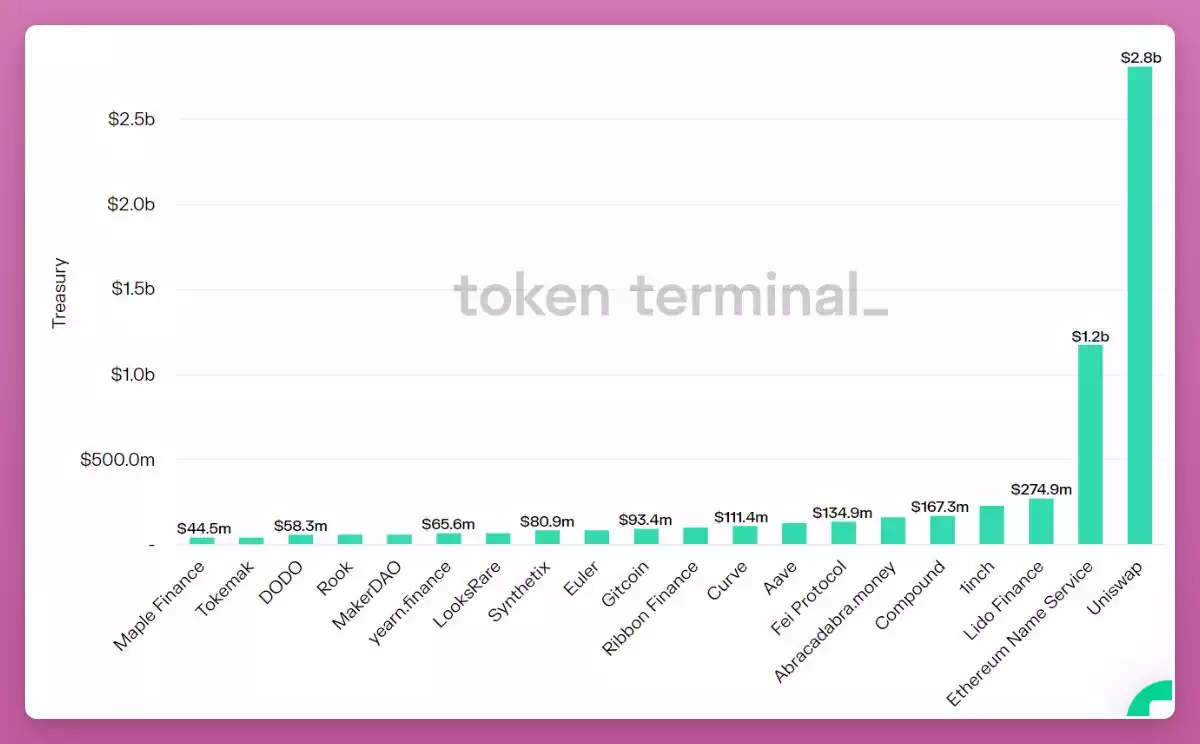Click the Fei Protocol bar
The image size is (1200, 744).
click(x=843, y=533)
